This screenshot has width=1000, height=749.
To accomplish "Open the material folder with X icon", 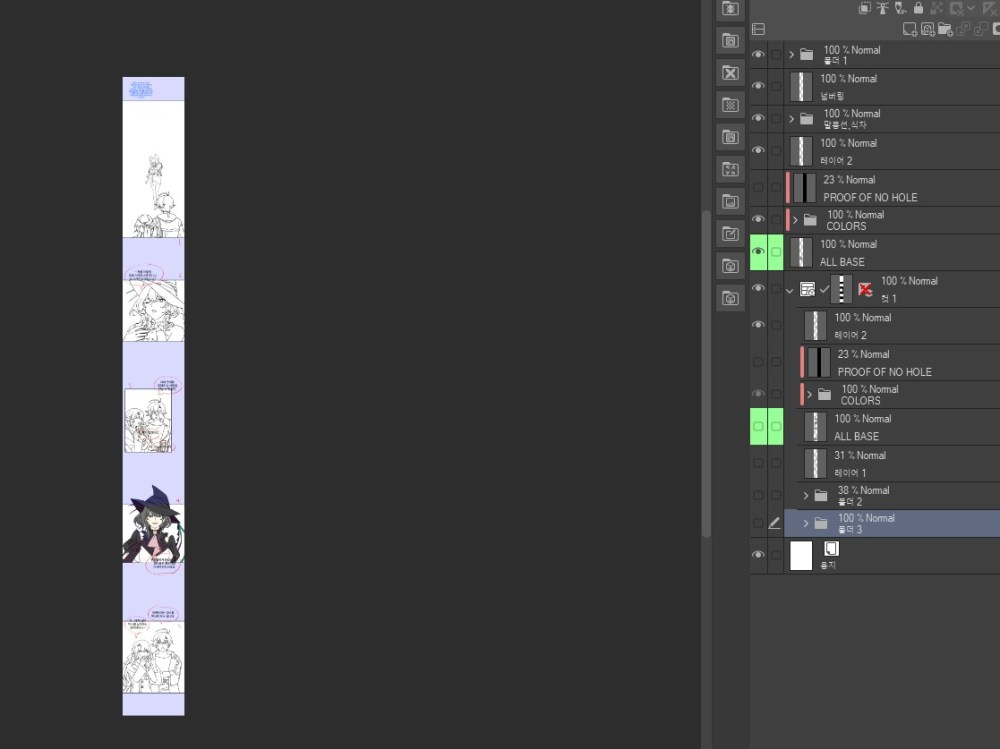I will click(x=730, y=73).
